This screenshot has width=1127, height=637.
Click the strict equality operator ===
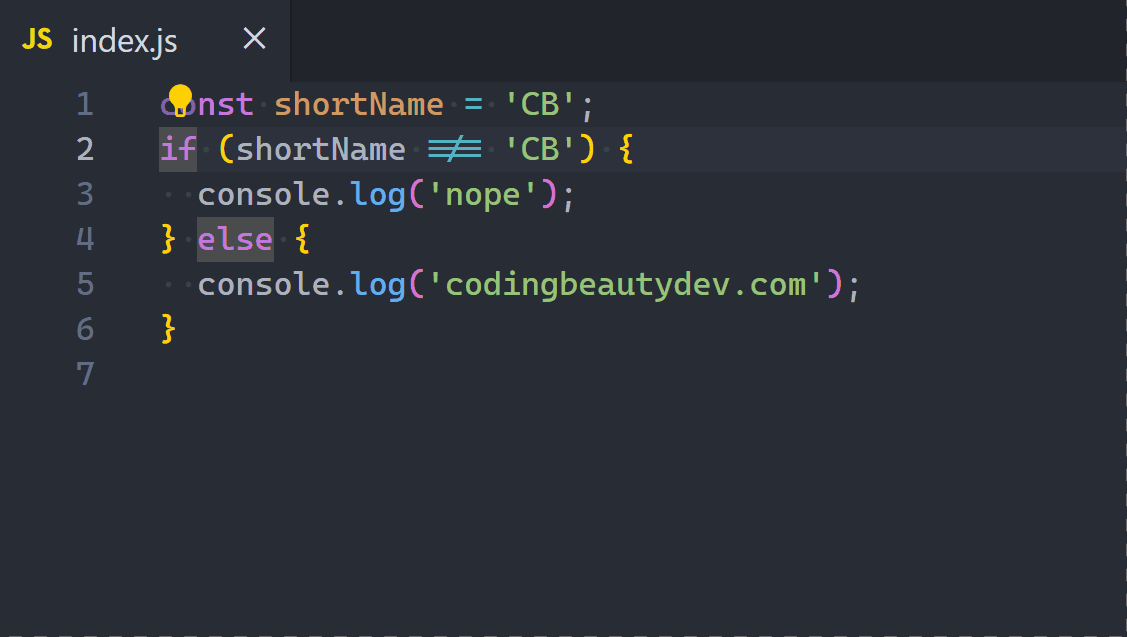pos(455,148)
